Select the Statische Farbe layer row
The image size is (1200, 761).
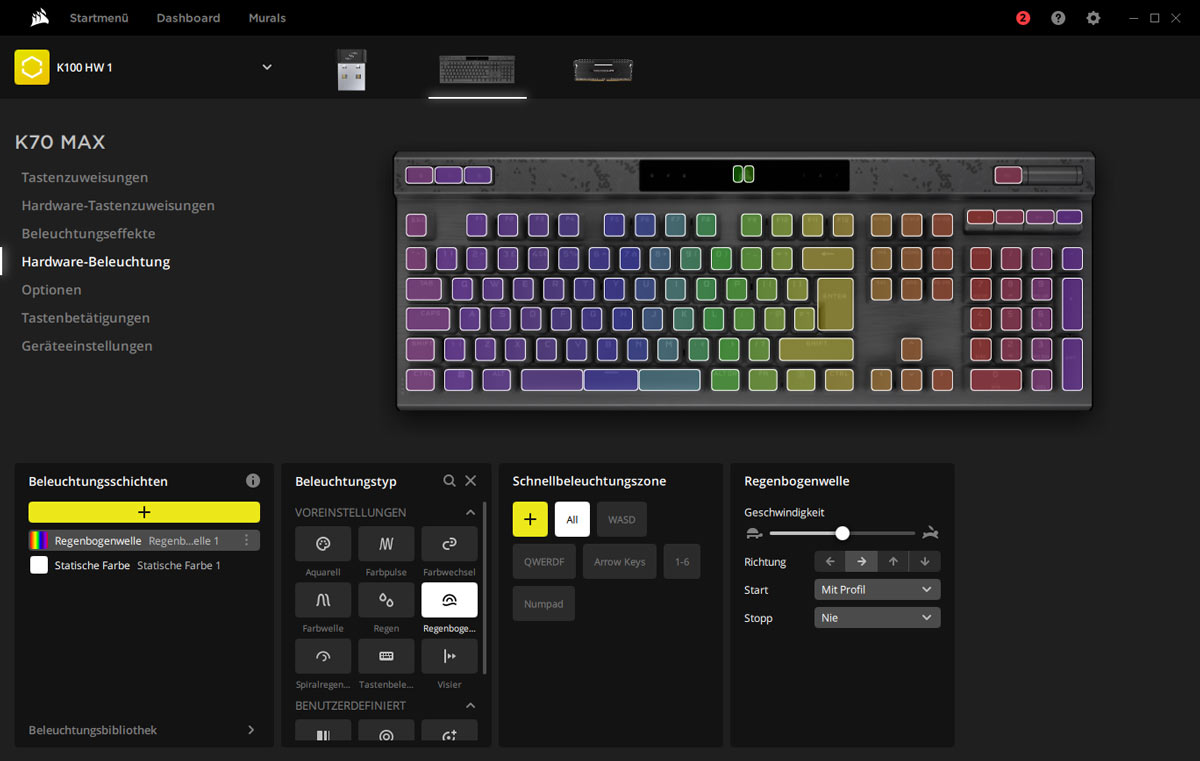click(144, 565)
